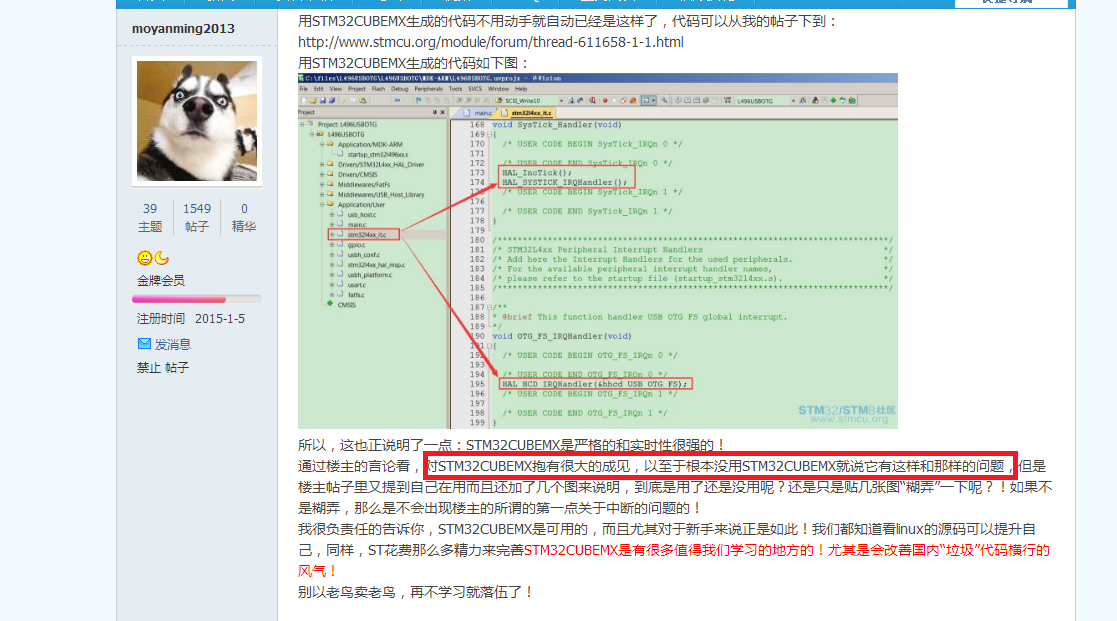
Task: Click the crescent moon rank icon
Action: tap(162, 258)
